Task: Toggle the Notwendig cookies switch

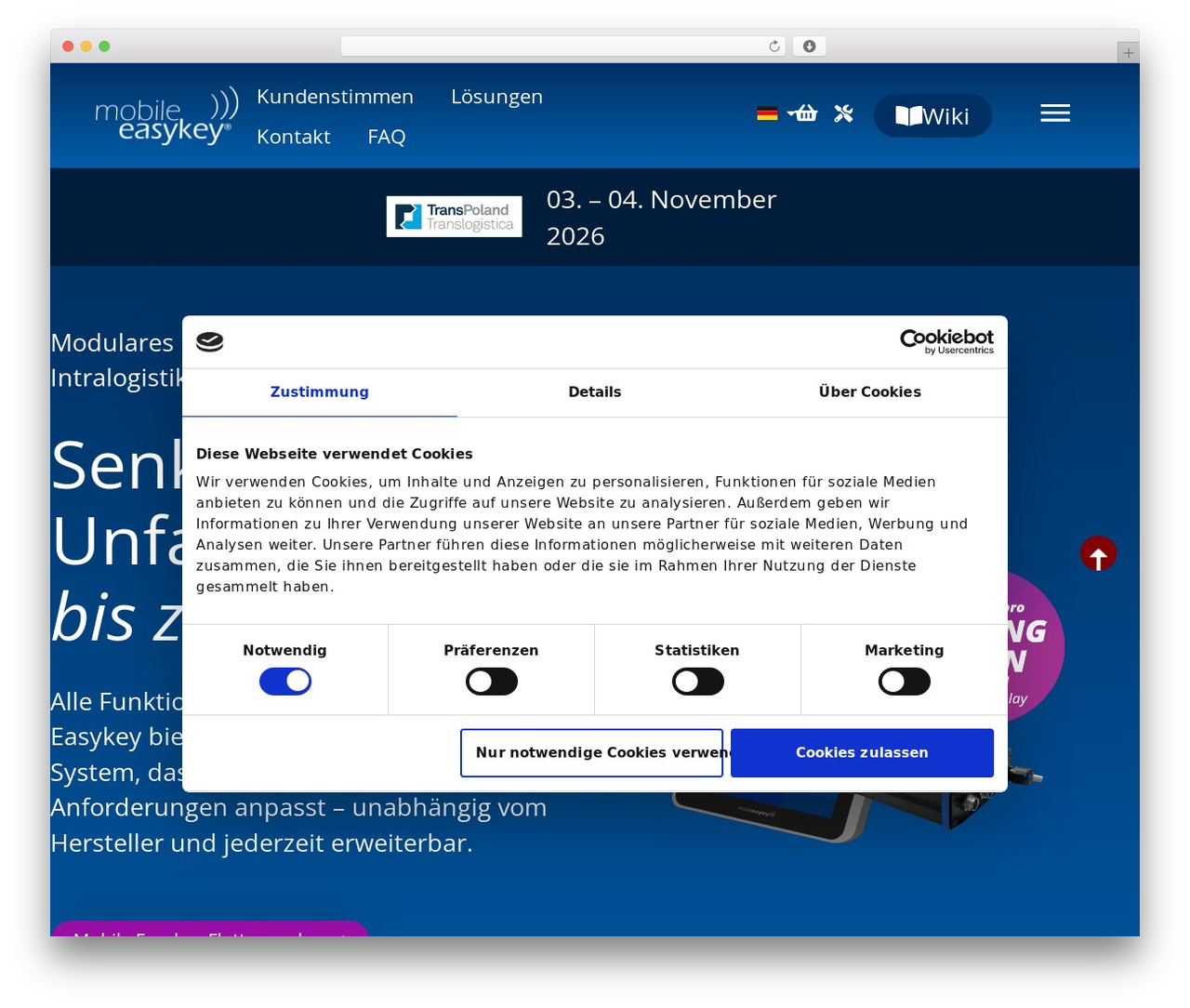Action: point(285,682)
